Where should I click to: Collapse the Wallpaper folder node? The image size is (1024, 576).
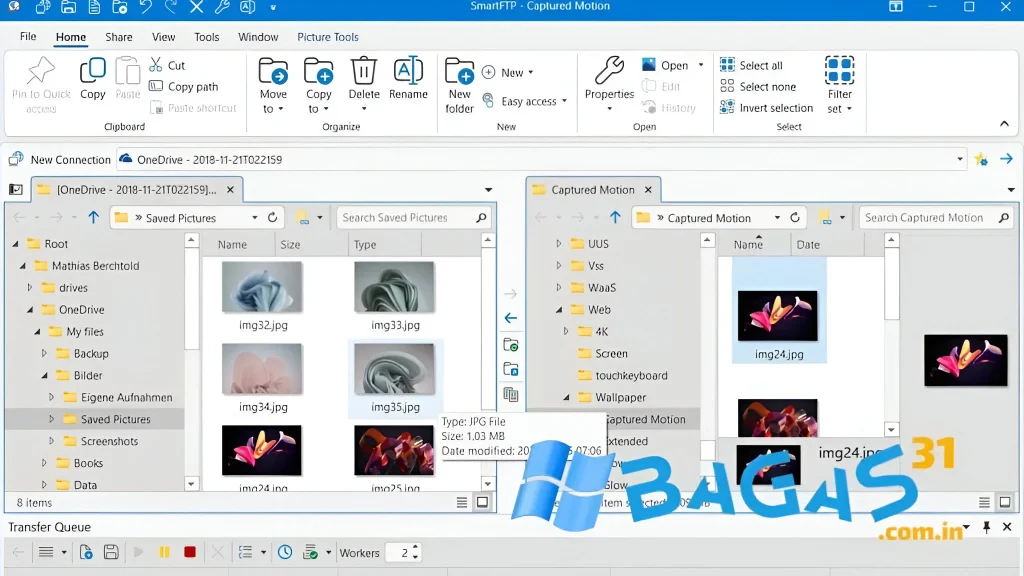[x=566, y=397]
